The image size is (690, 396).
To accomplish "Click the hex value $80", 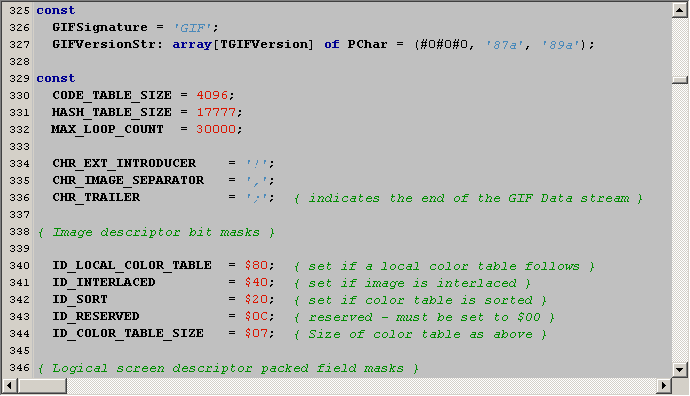I will tap(256, 266).
